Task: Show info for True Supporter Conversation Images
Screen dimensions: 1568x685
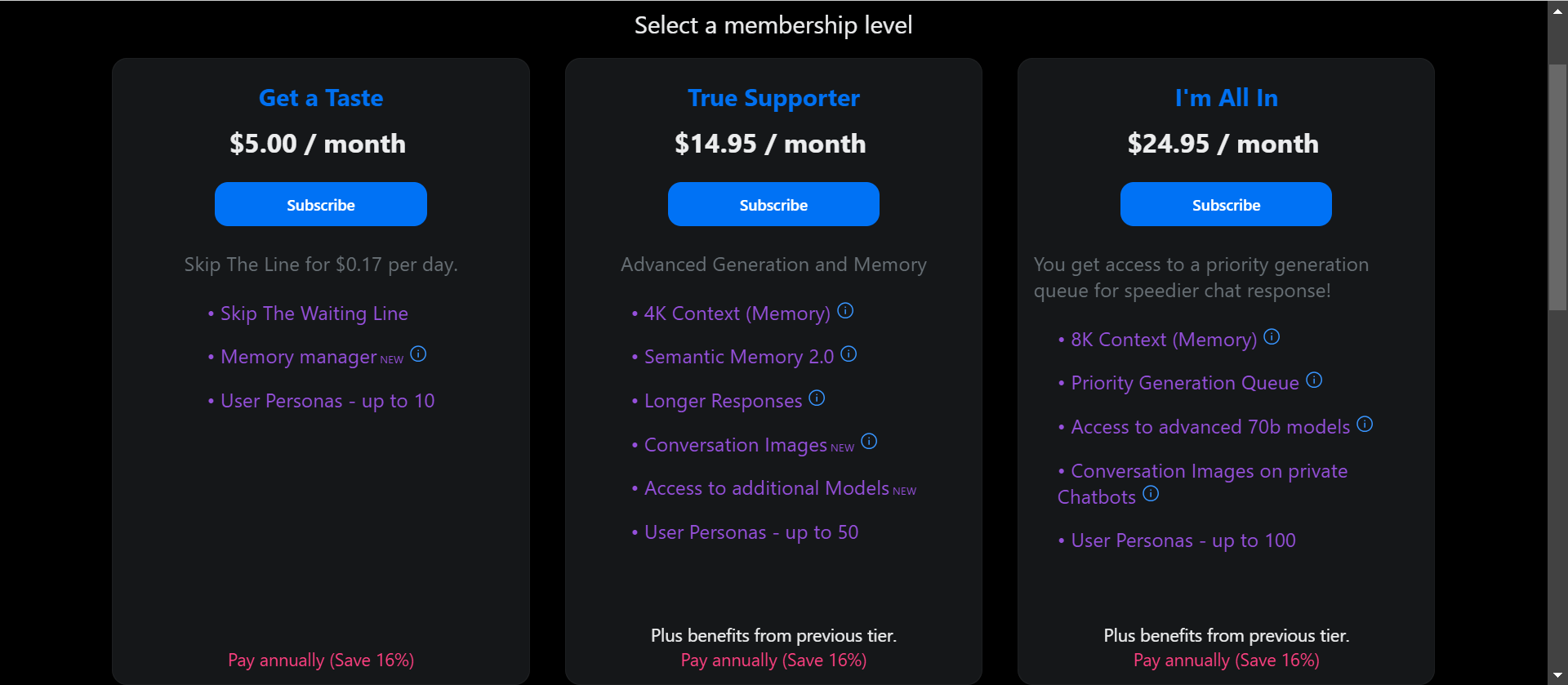Action: click(869, 442)
